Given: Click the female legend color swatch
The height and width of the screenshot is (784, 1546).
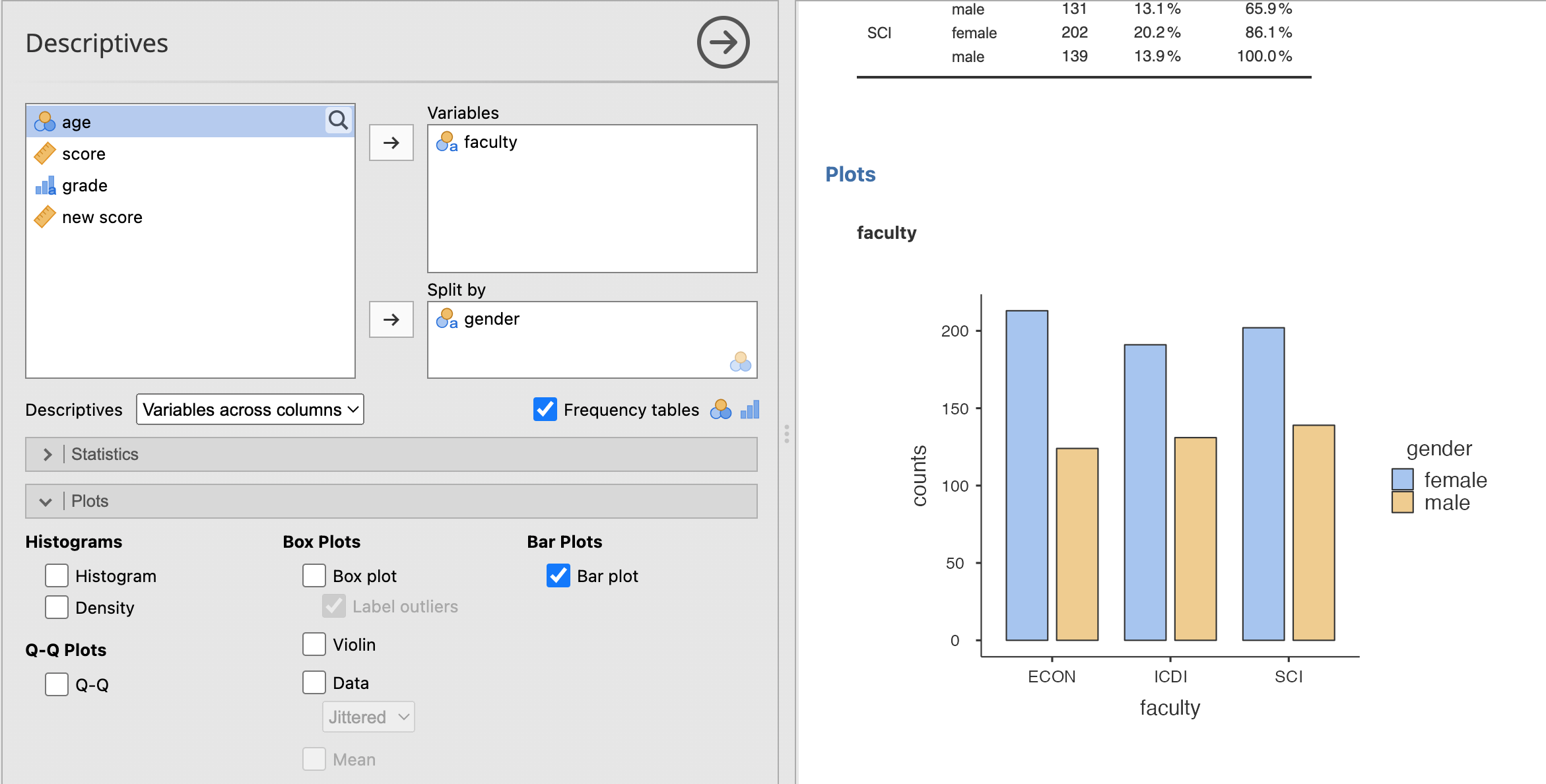Looking at the screenshot, I should [x=1402, y=479].
